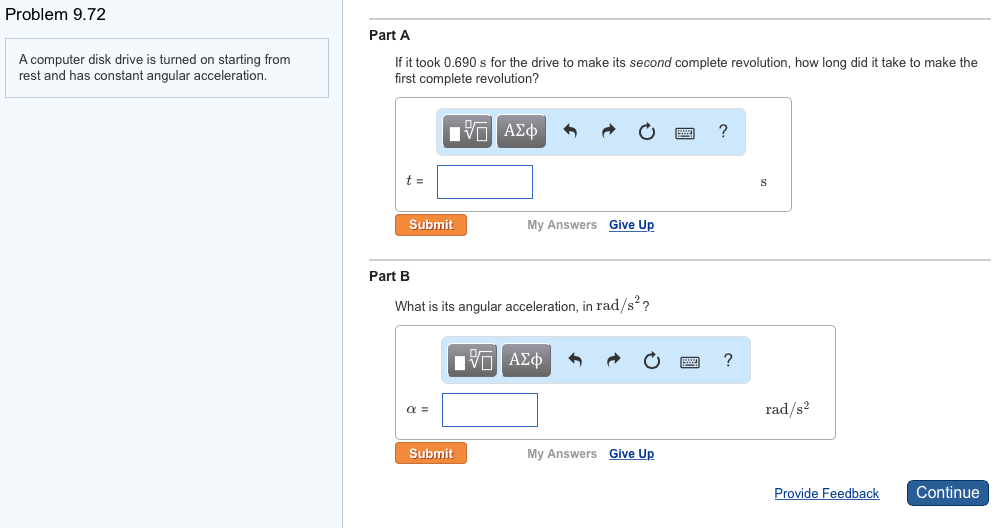Click the help question mark in Part A
Screen dimensions: 1000x528
723,131
